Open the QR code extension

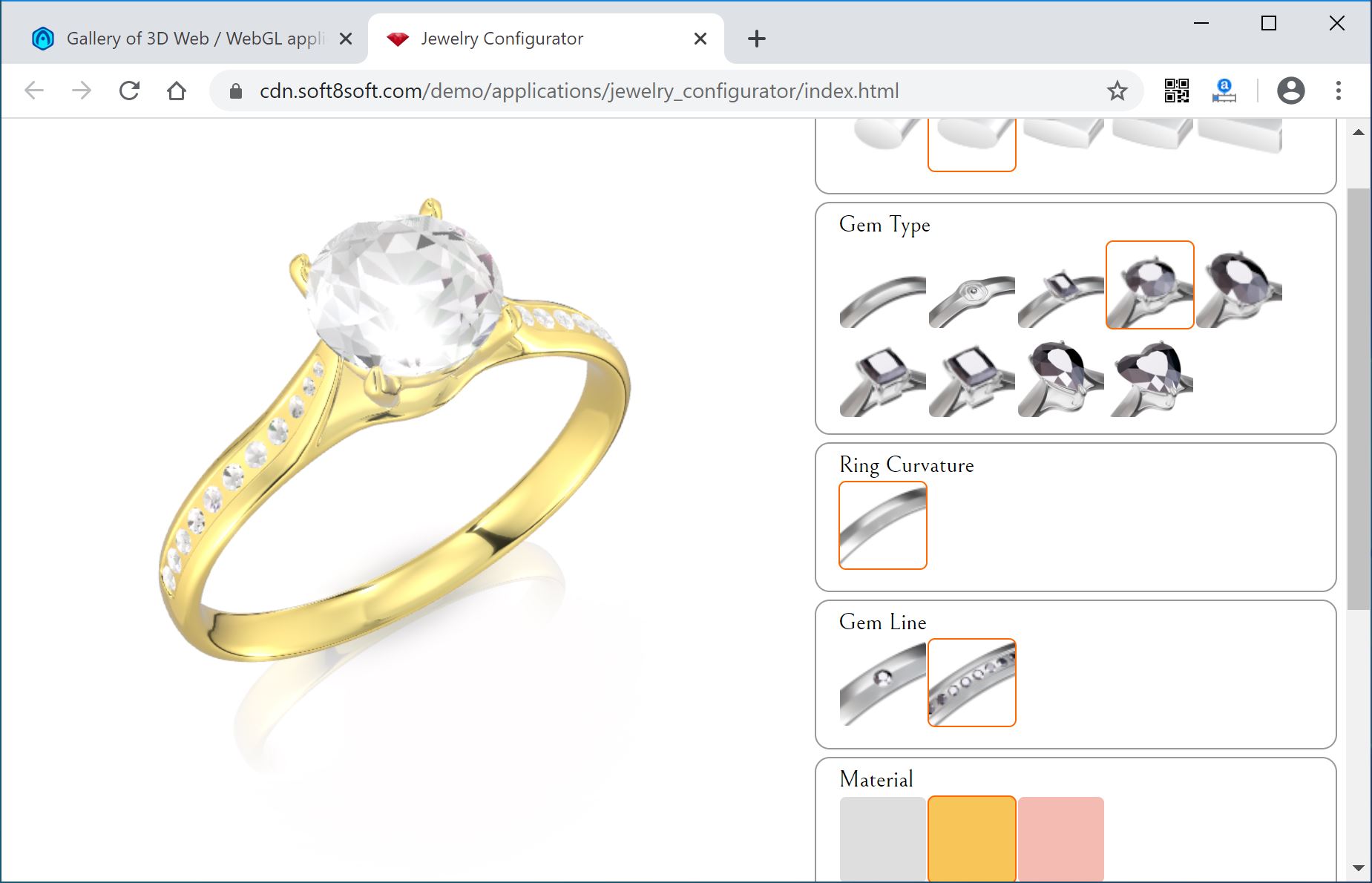[1177, 91]
